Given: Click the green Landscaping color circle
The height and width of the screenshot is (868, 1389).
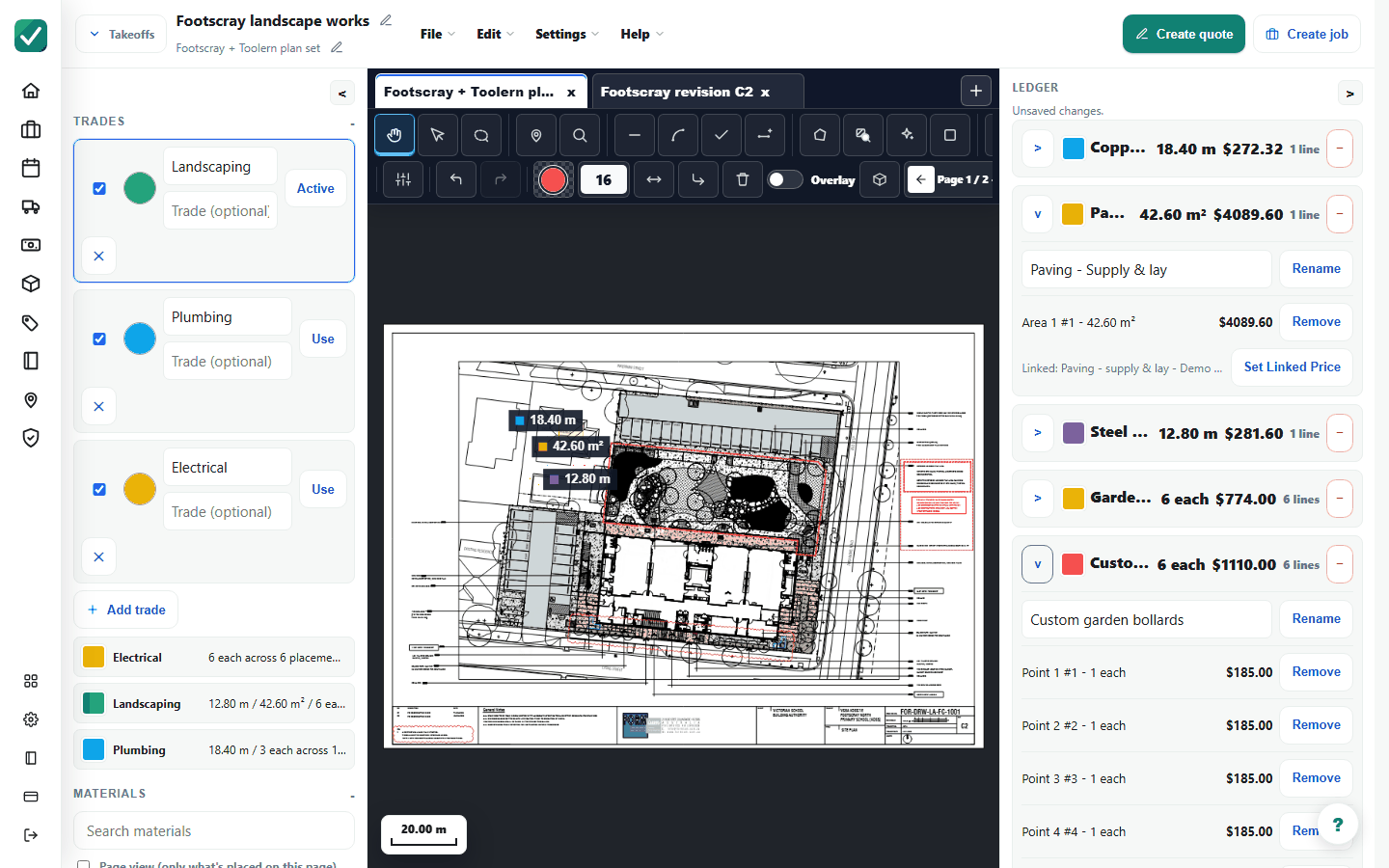Looking at the screenshot, I should (140, 188).
